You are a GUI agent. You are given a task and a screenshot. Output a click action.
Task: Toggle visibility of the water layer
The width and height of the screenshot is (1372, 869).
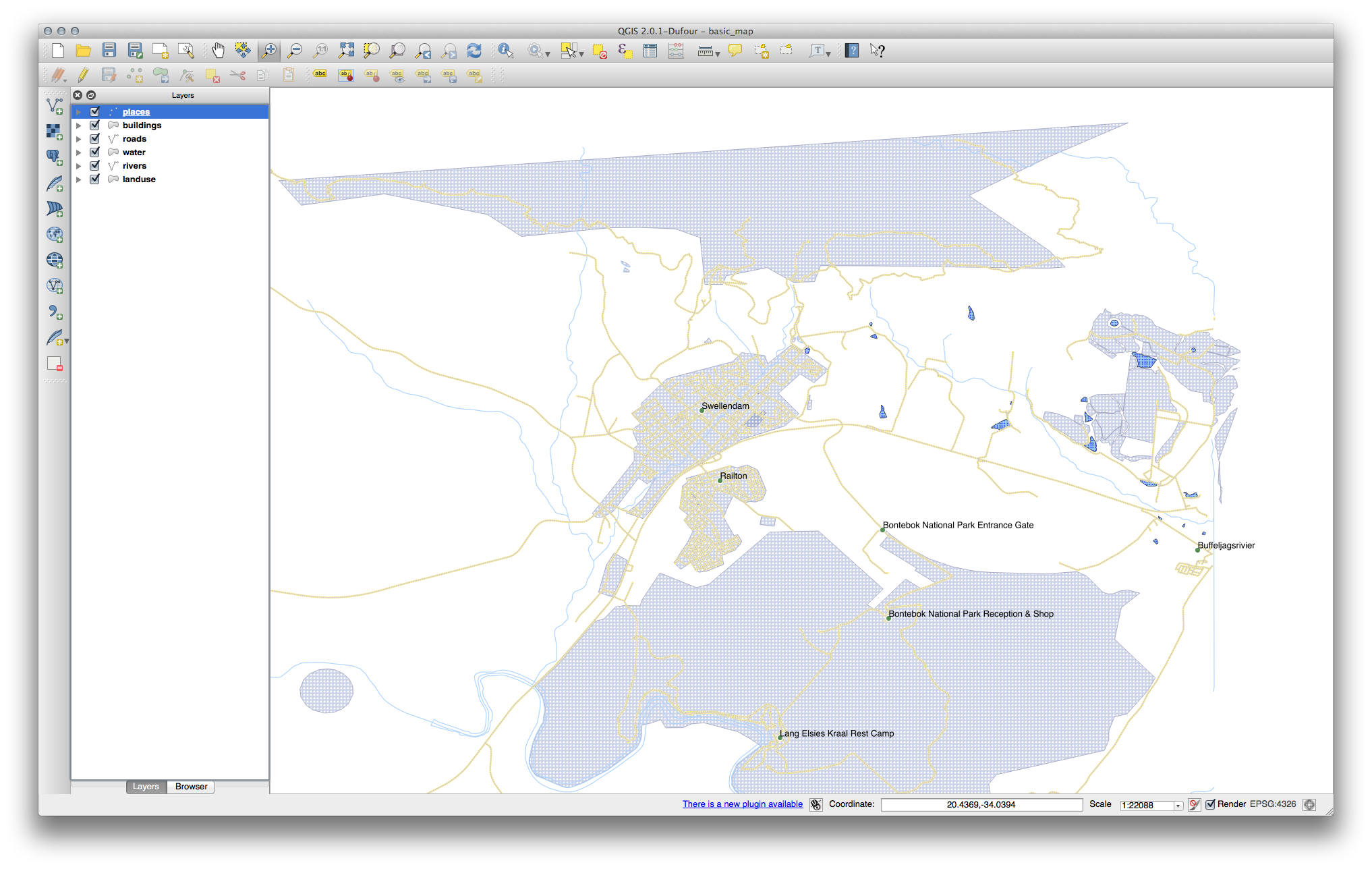pos(96,151)
